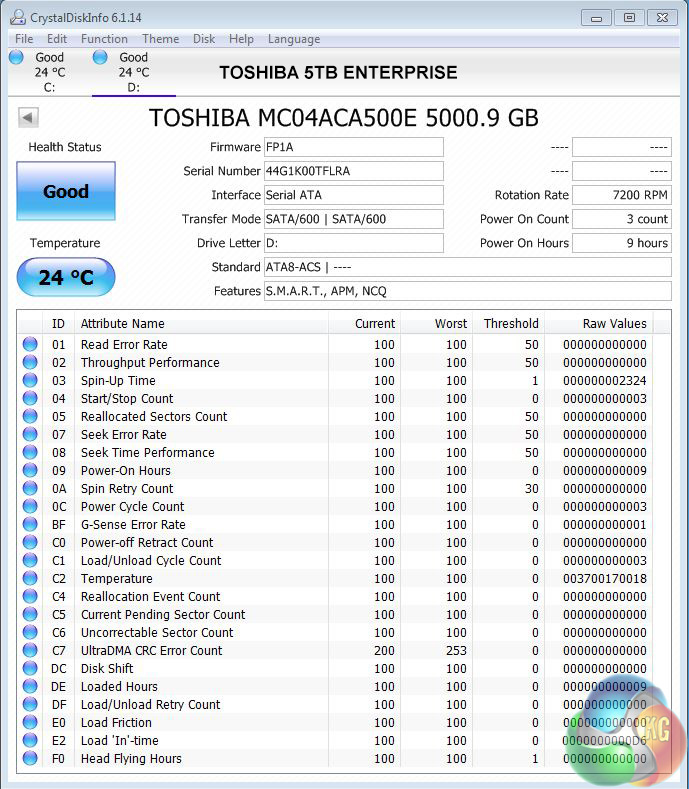Click status icon for Load 'In'-time
Viewport: 689px width, 789px height.
(x=30, y=740)
